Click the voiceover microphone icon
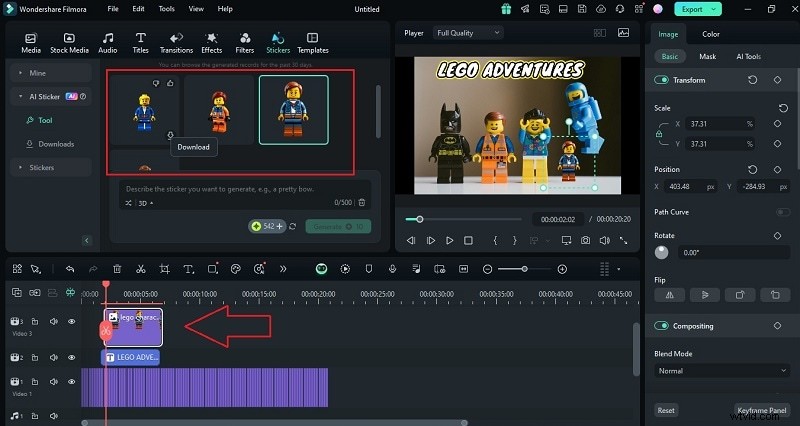The image size is (800, 426). tap(392, 269)
